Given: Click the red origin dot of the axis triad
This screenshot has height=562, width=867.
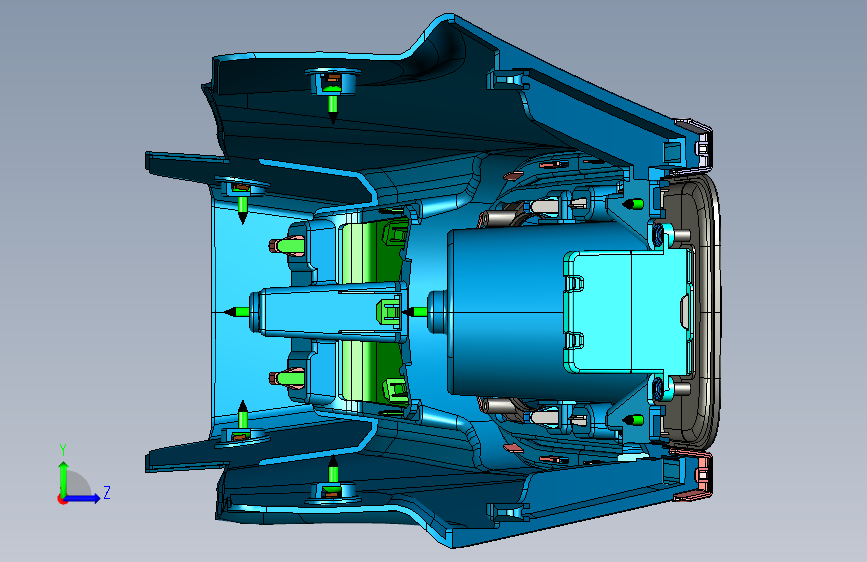Looking at the screenshot, I should (x=61, y=499).
